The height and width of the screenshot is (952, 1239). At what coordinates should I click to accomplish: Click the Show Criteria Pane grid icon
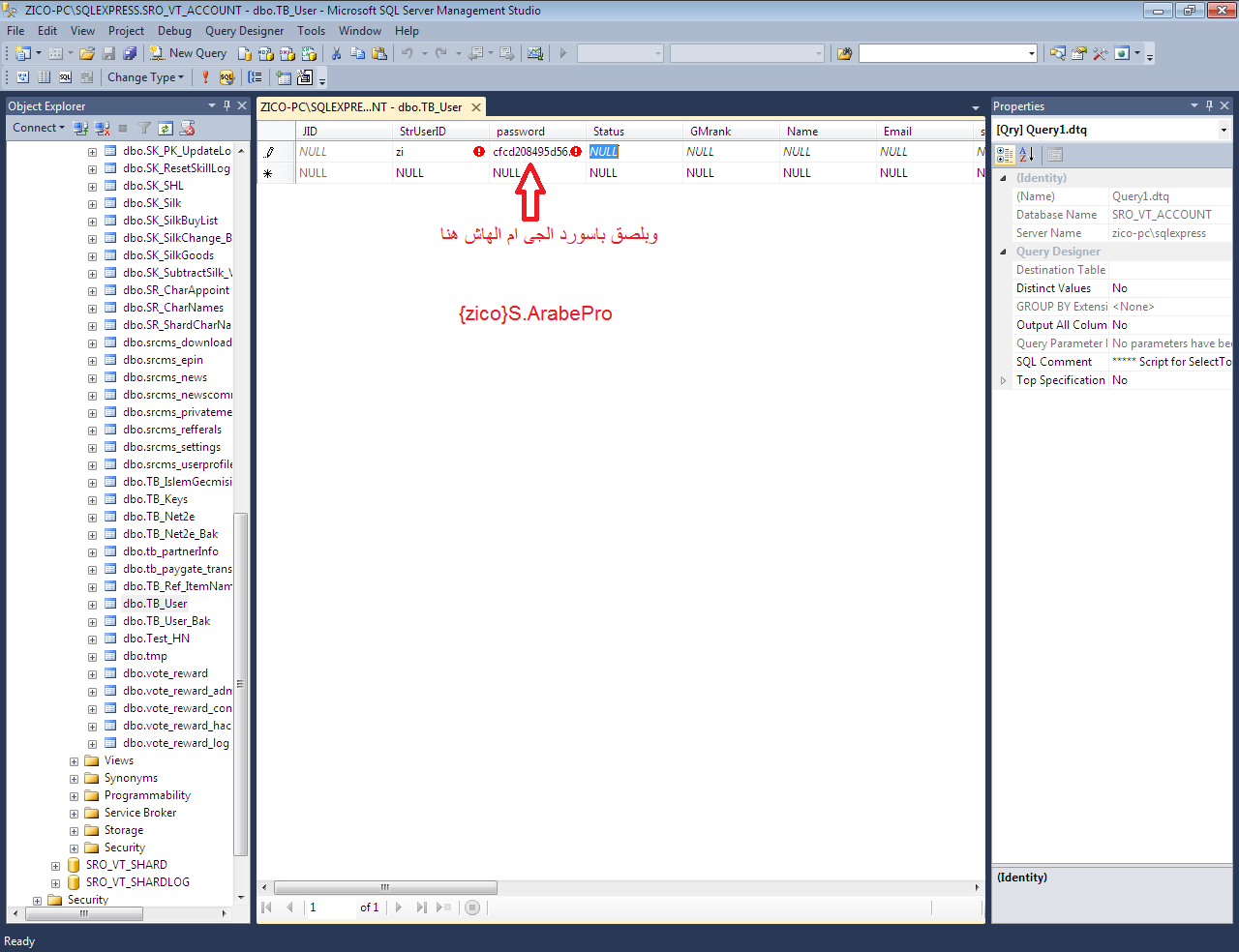pos(45,77)
